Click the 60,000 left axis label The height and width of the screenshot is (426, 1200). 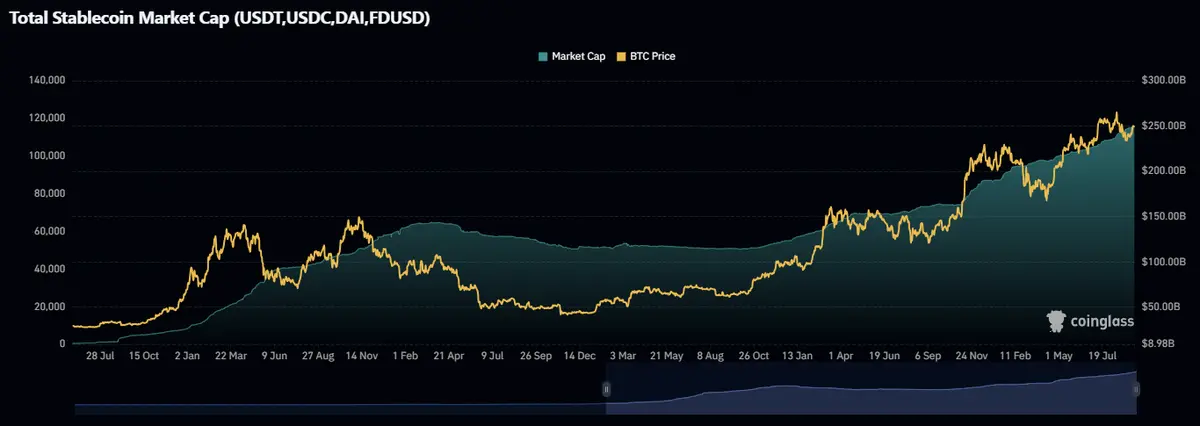coord(50,231)
